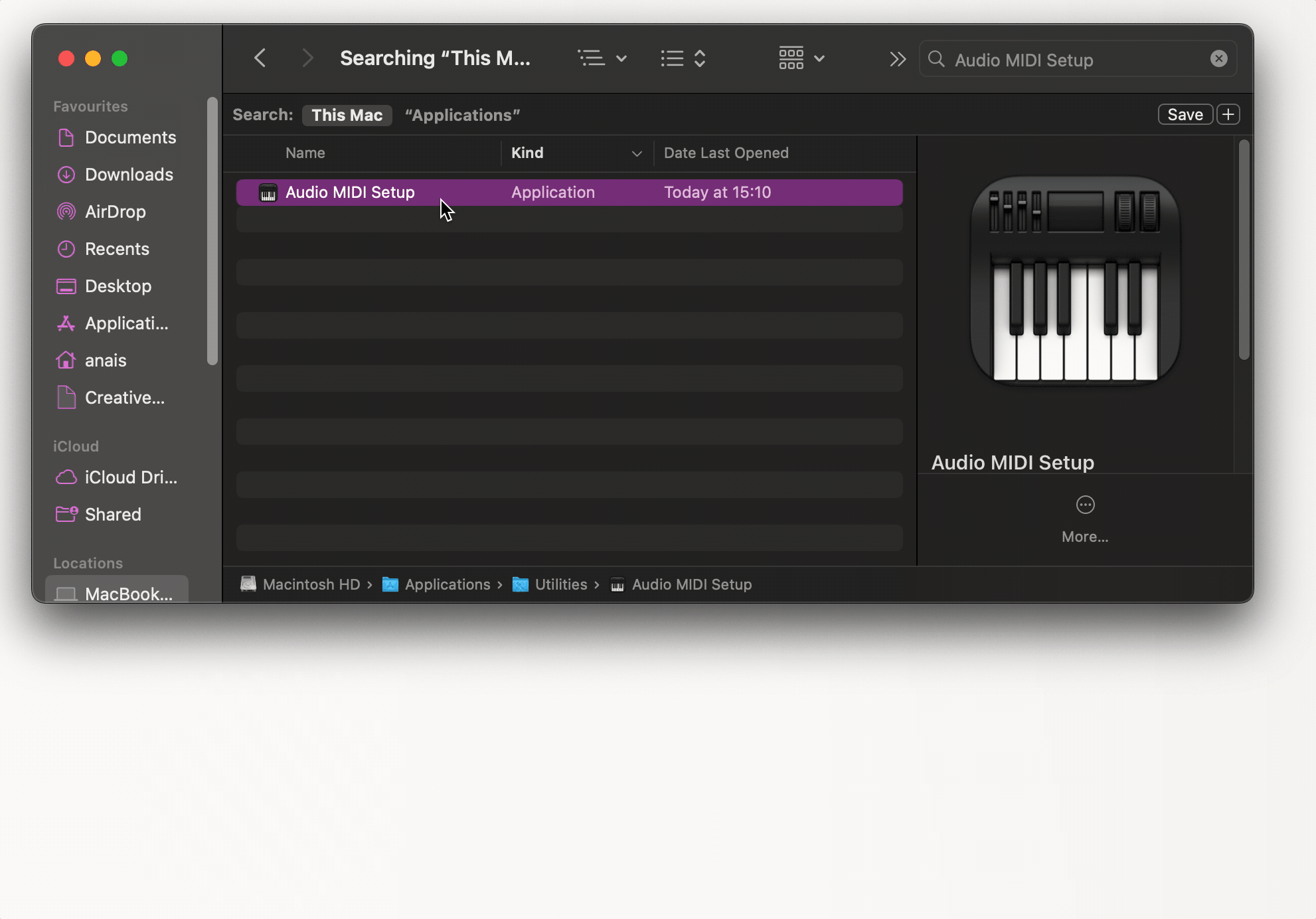Screen dimensions: 1316x919
Task: Click the More actions ellipsis icon
Action: click(1085, 505)
